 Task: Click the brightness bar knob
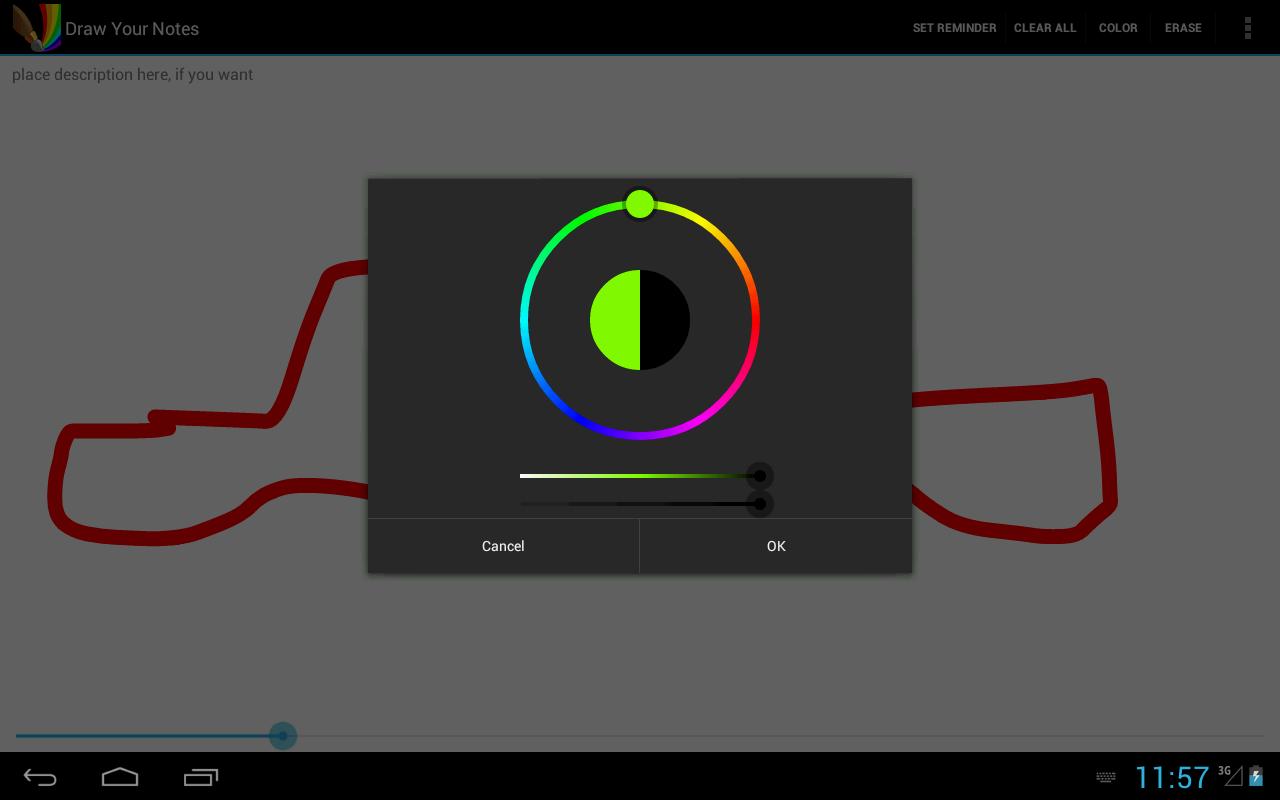coord(760,504)
